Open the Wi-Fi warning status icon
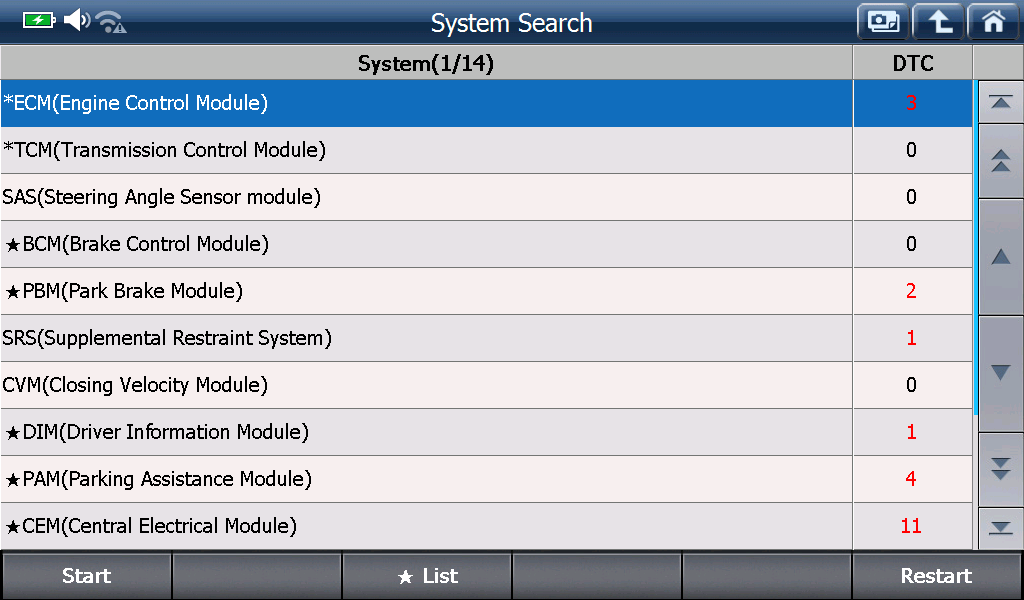The image size is (1024, 600). coord(110,22)
